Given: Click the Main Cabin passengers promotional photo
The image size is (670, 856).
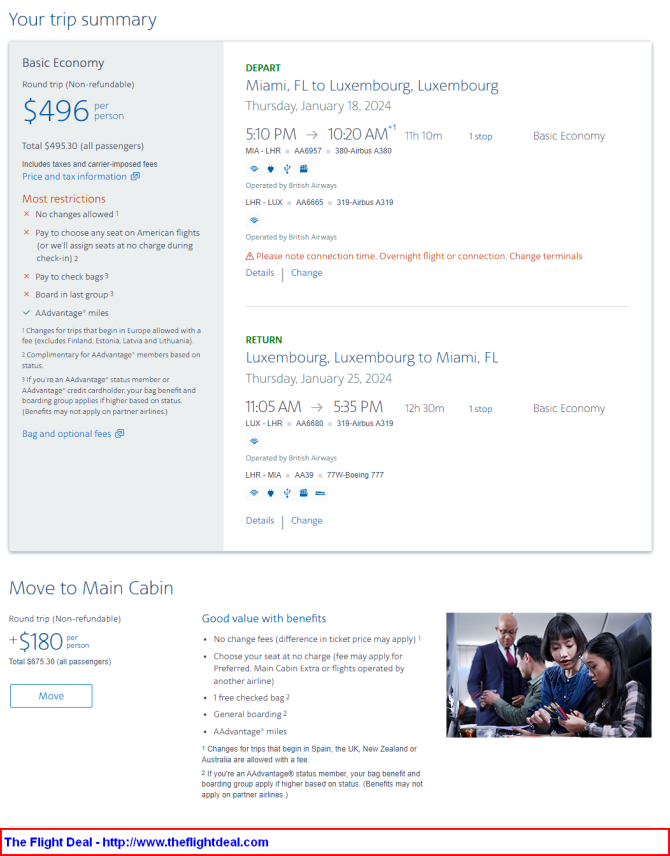Looking at the screenshot, I should pos(548,675).
